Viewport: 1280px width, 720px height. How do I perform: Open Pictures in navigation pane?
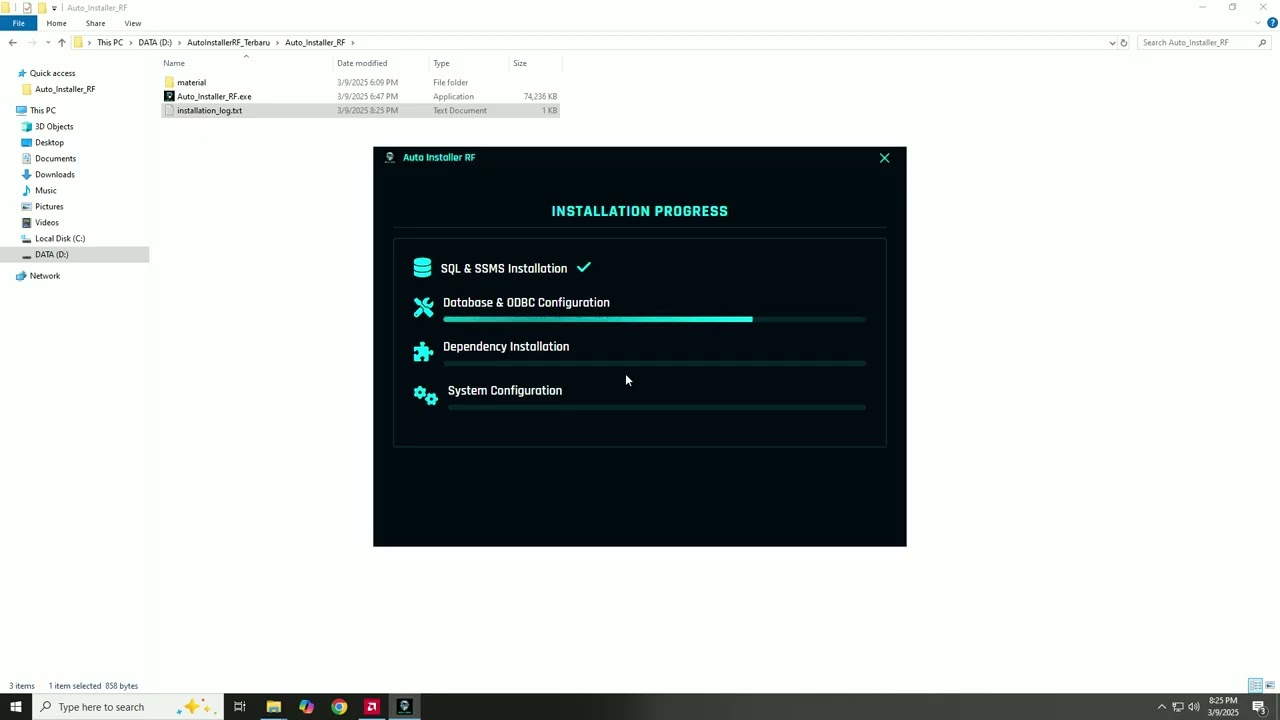(x=49, y=206)
